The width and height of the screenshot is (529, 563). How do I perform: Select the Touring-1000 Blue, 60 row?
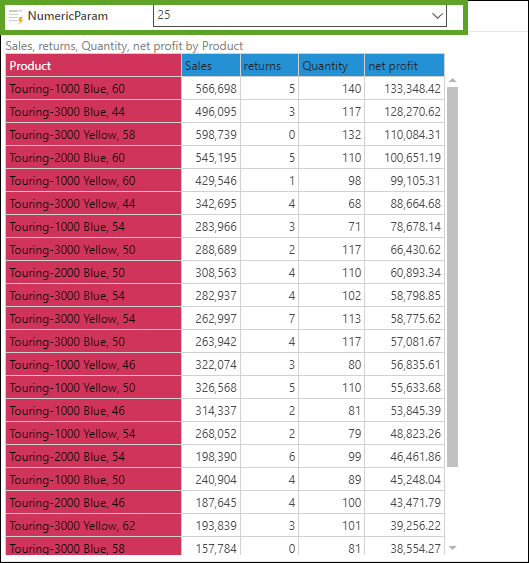click(225, 88)
